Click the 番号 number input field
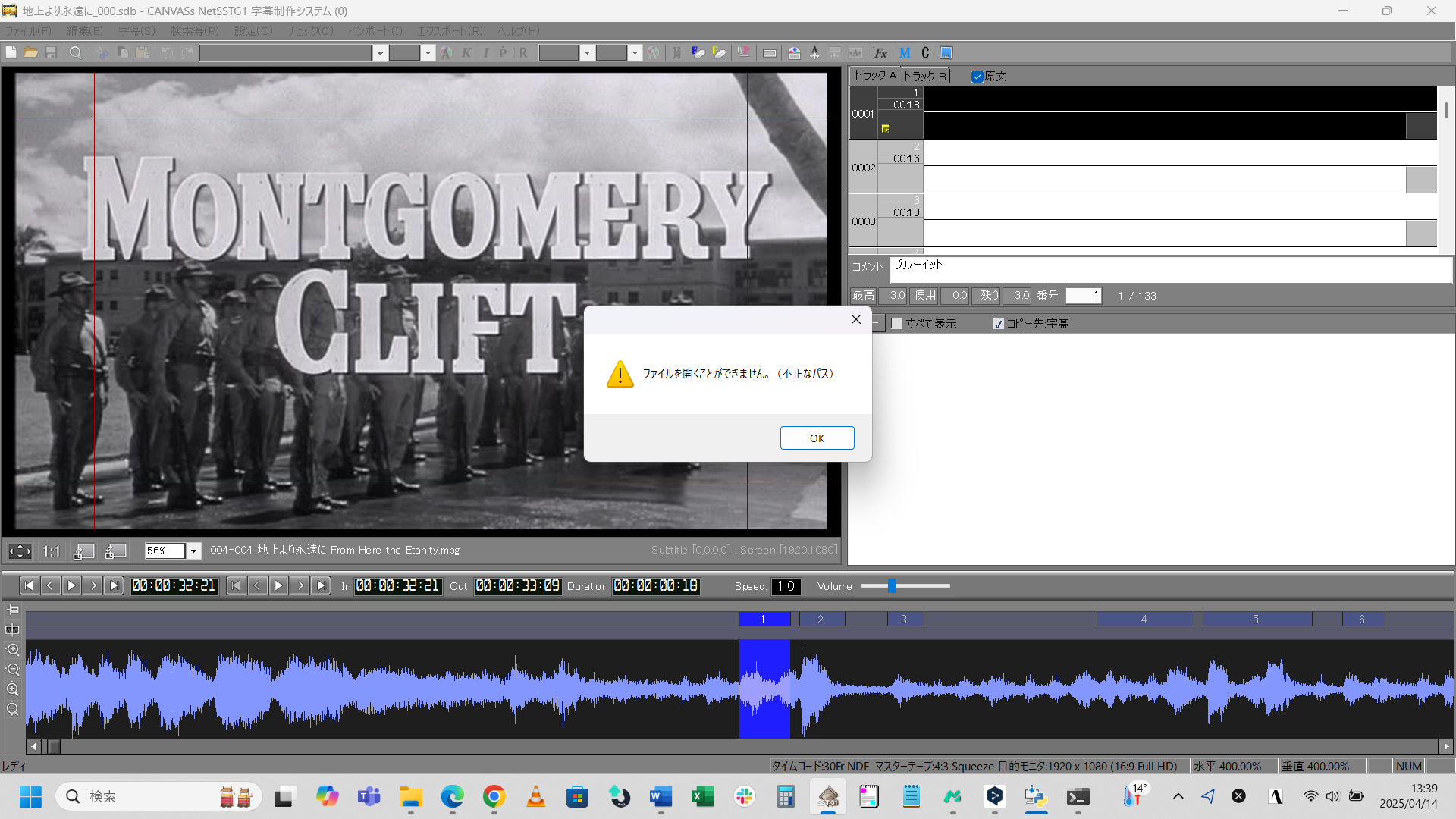The height and width of the screenshot is (819, 1456). (1083, 296)
